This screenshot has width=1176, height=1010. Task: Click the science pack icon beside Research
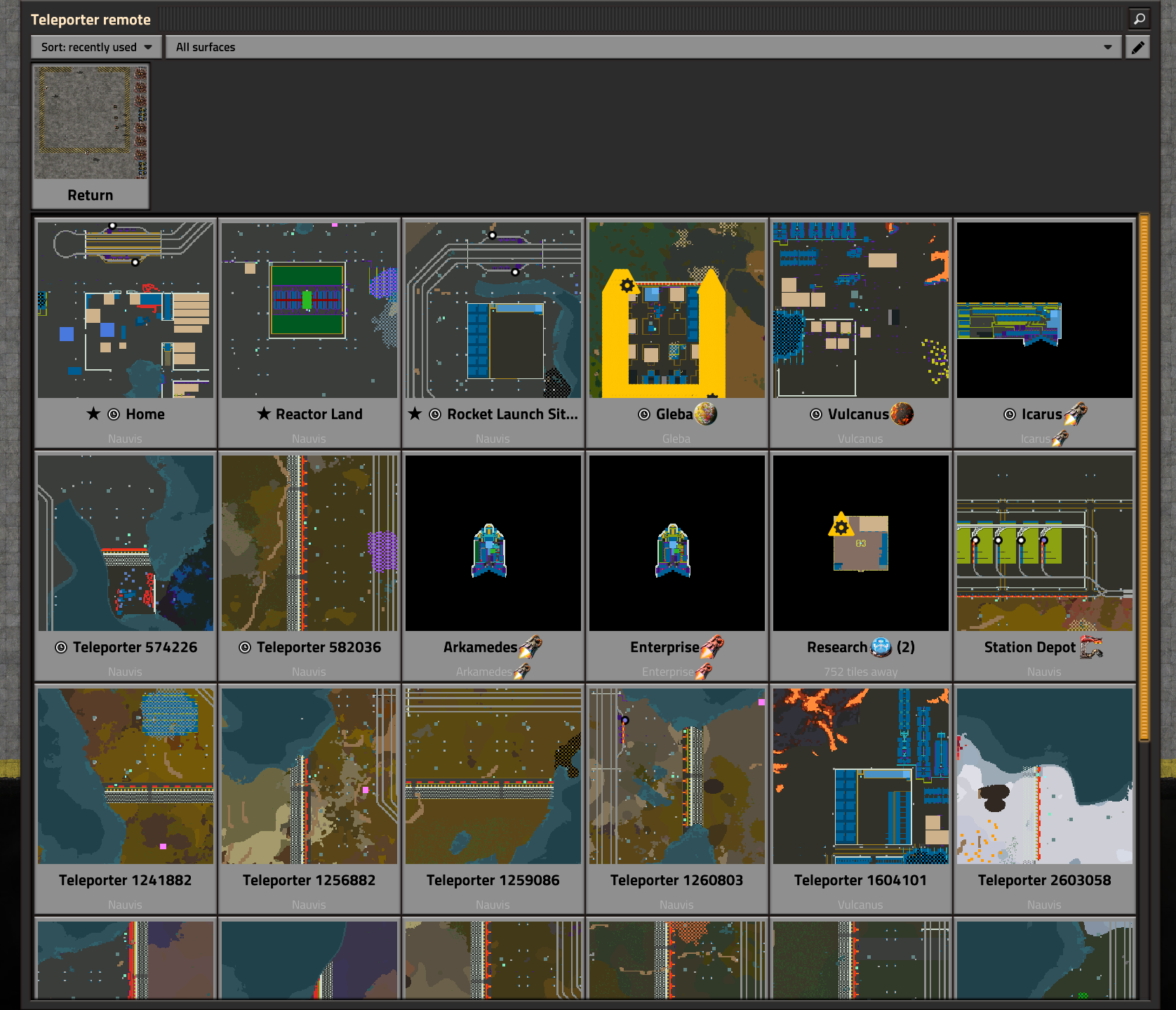(881, 647)
